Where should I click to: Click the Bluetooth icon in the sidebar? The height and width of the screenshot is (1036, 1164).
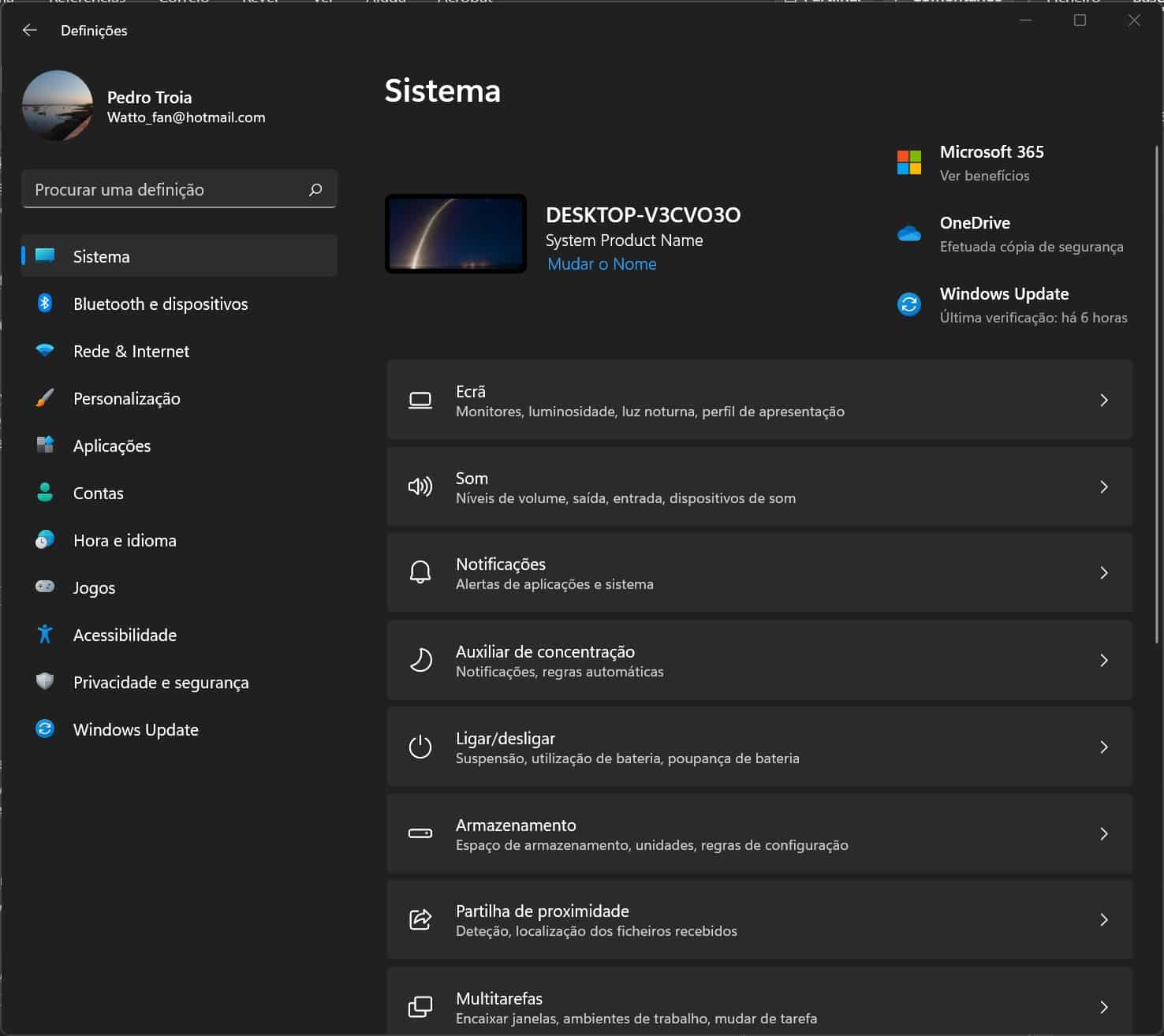coord(45,303)
